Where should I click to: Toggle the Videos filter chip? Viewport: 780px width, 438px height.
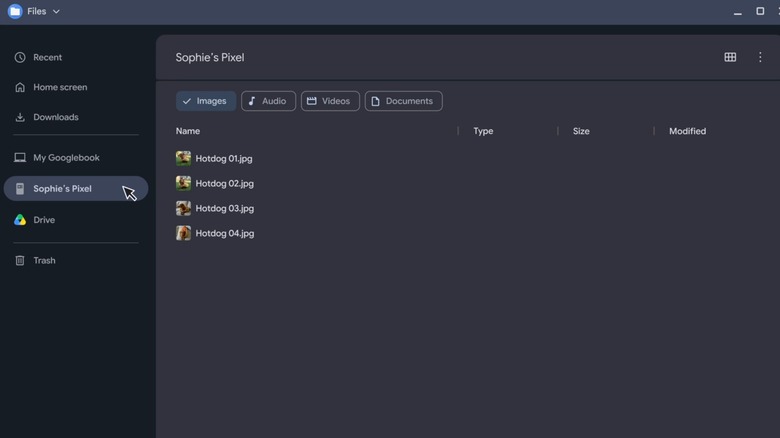(x=330, y=101)
